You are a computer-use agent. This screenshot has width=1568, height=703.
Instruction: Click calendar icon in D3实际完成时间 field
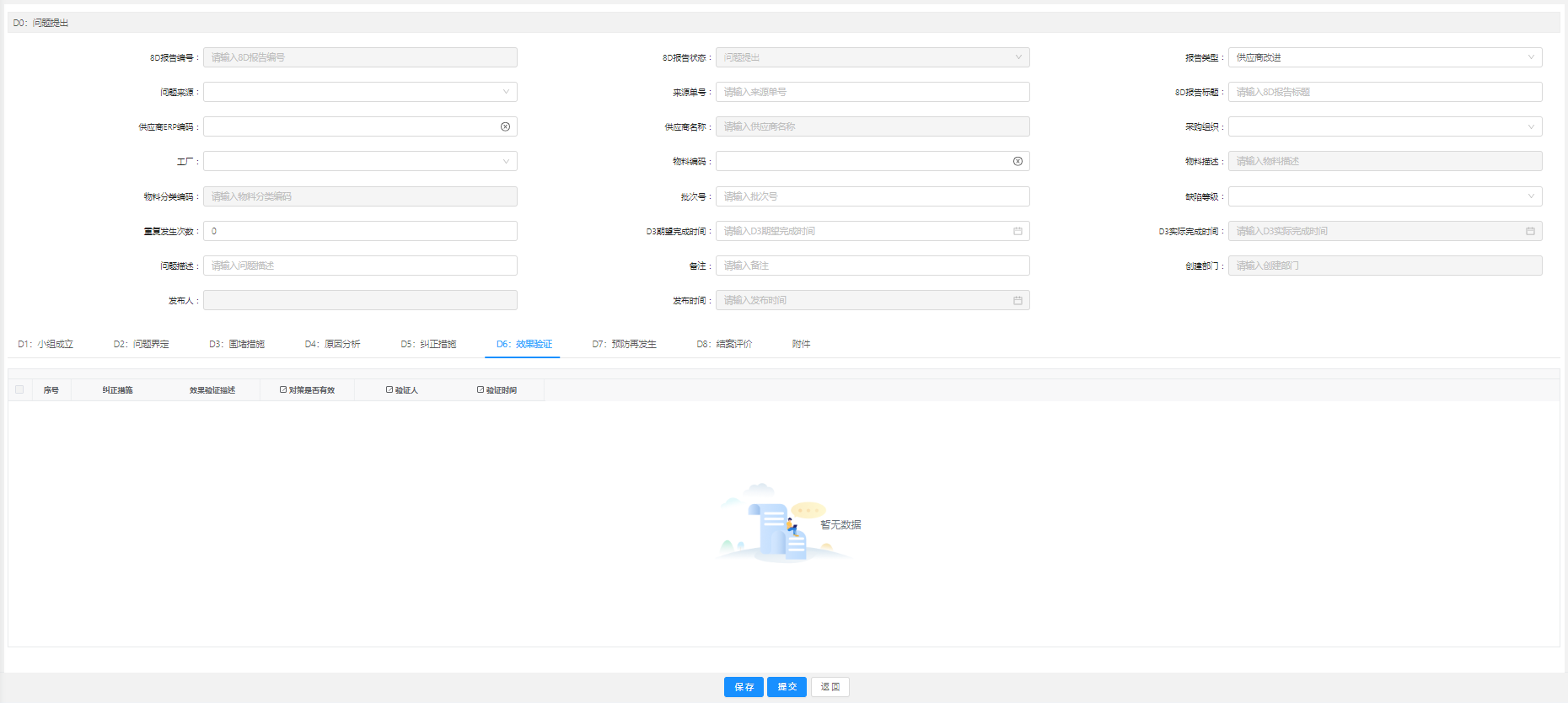point(1530,231)
